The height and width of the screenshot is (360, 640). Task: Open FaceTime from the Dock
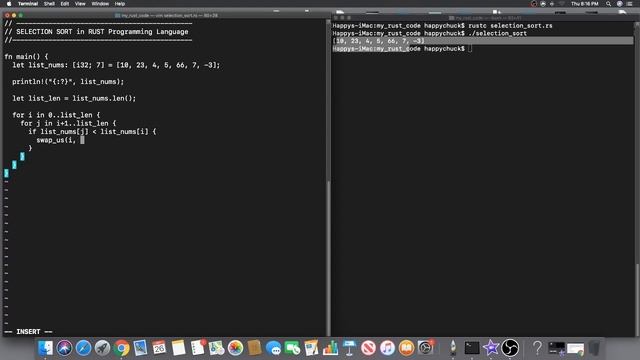pyautogui.click(x=292, y=348)
